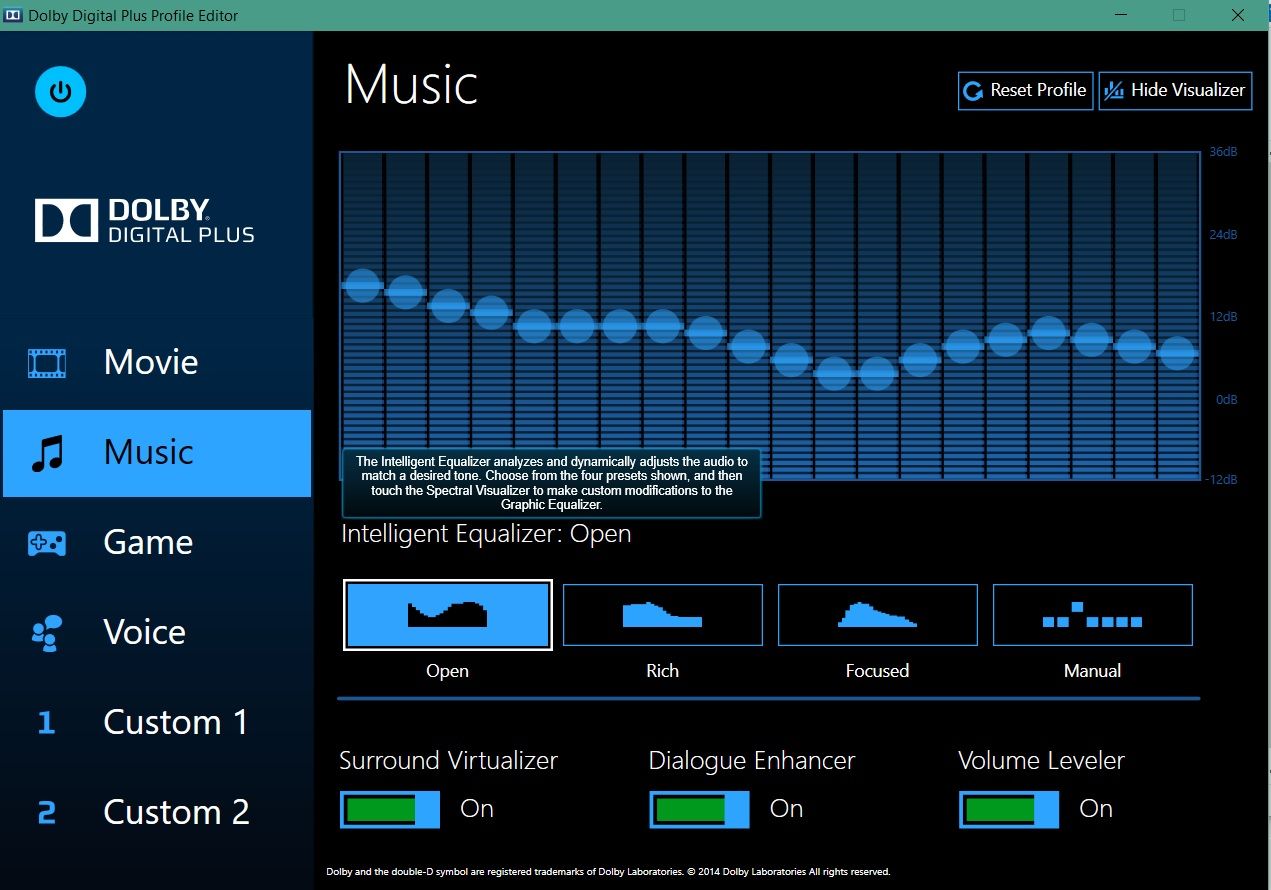Click the power icon in the sidebar
Viewport: 1271px width, 890px height.
coord(60,91)
